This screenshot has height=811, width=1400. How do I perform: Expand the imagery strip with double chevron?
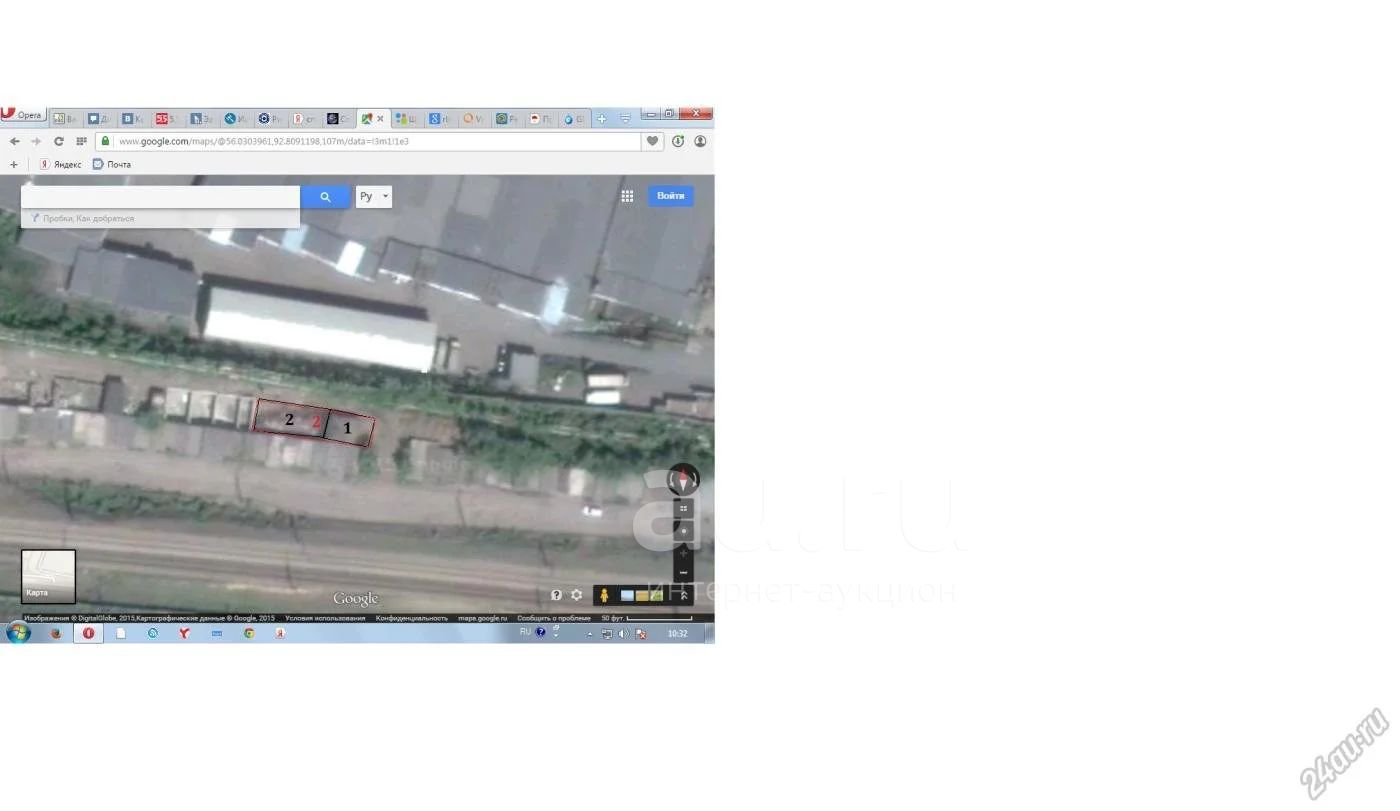tap(684, 595)
